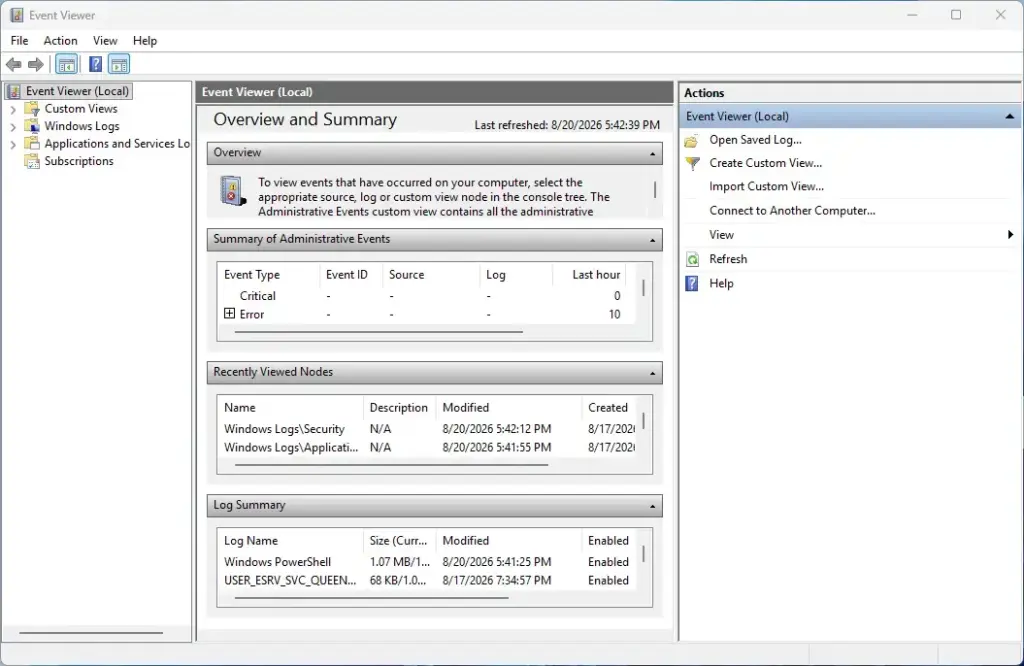Click the Back arrow toolbar icon
This screenshot has height=666, width=1024.
14,64
